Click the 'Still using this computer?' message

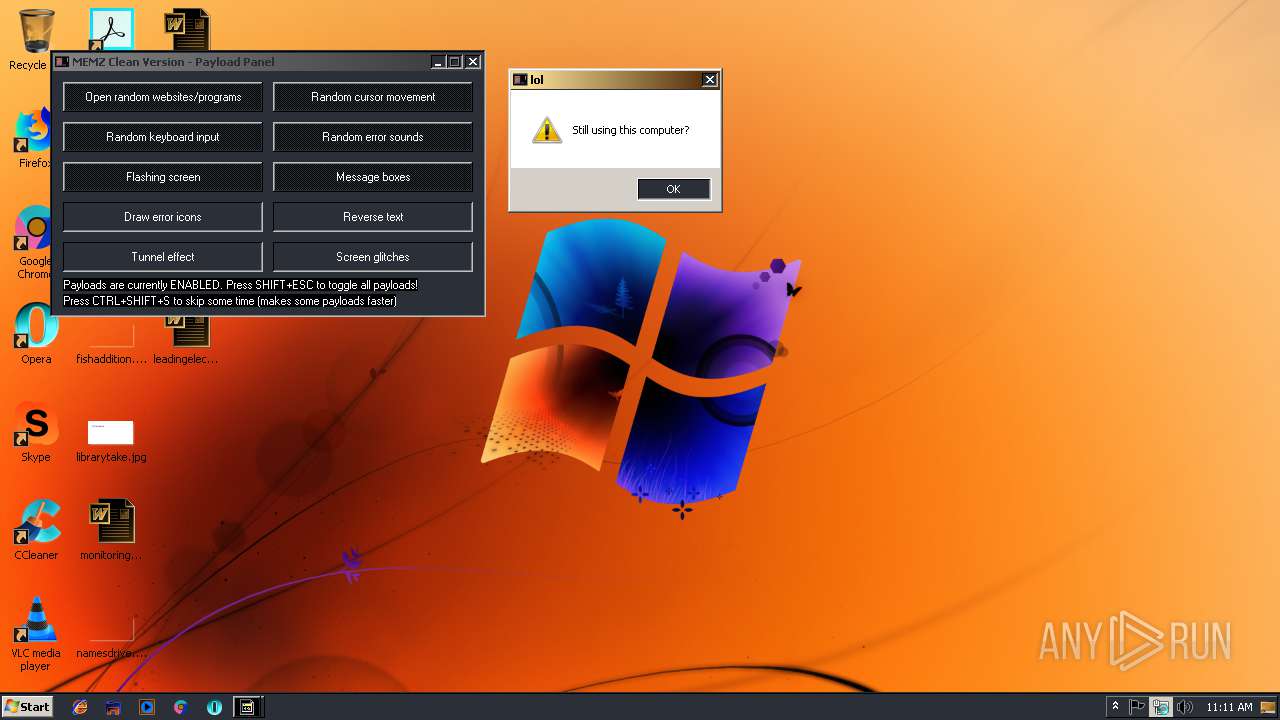click(631, 130)
